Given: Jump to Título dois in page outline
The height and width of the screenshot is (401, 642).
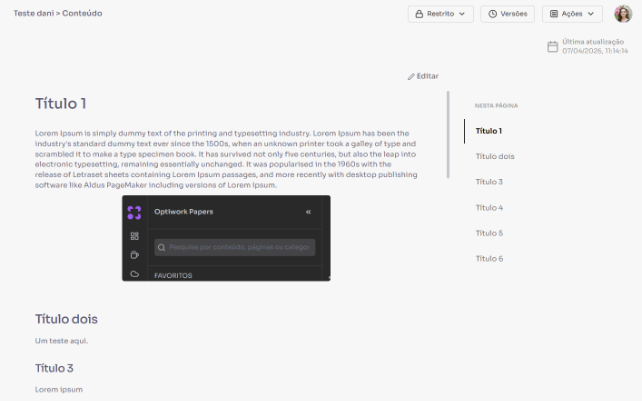Looking at the screenshot, I should pos(495,156).
